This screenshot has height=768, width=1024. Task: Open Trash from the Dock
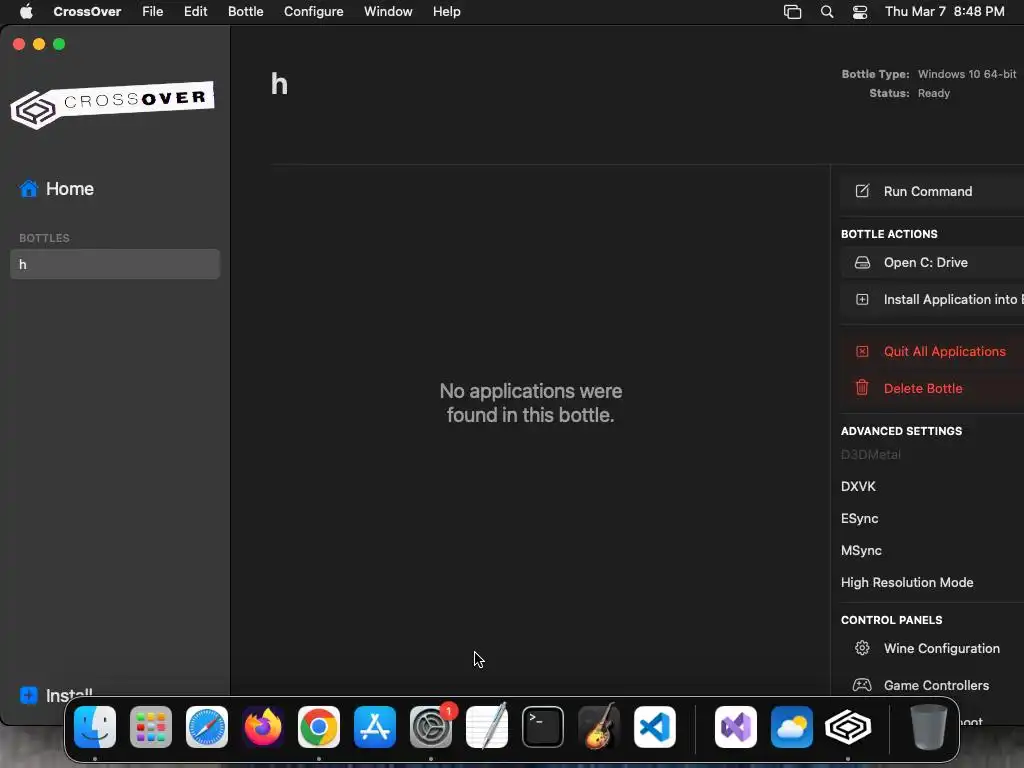(929, 727)
